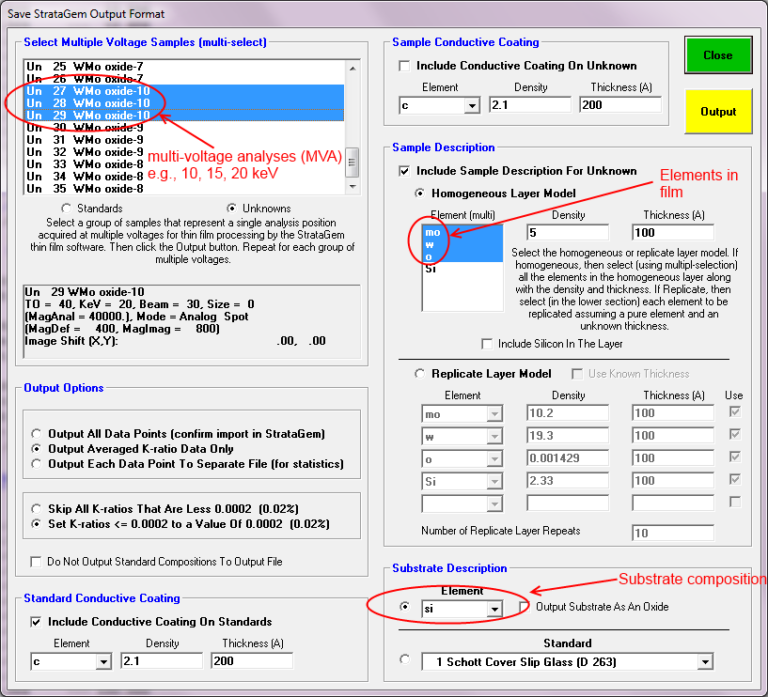This screenshot has width=768, height=697.
Task: Choose Replicate Layer Model option
Action: tap(419, 374)
